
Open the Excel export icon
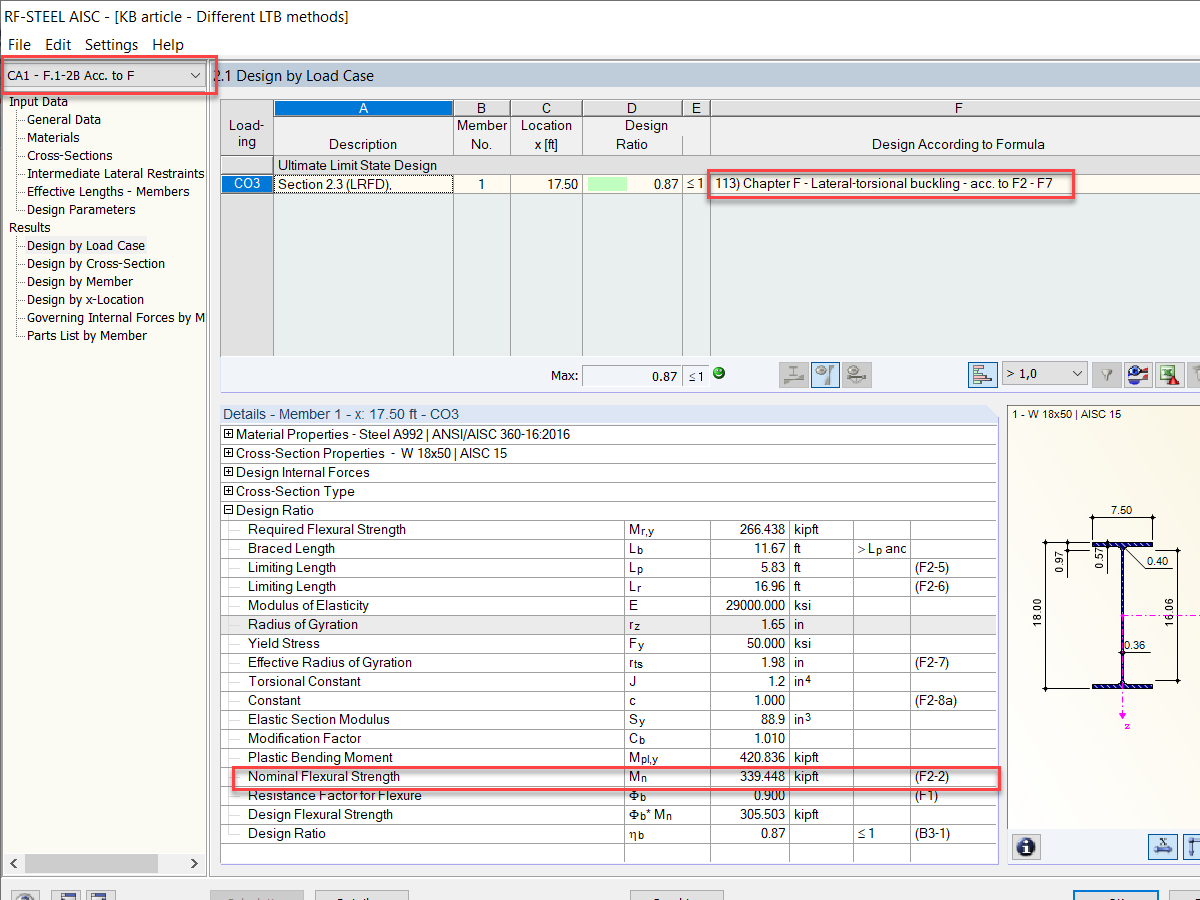point(1169,374)
